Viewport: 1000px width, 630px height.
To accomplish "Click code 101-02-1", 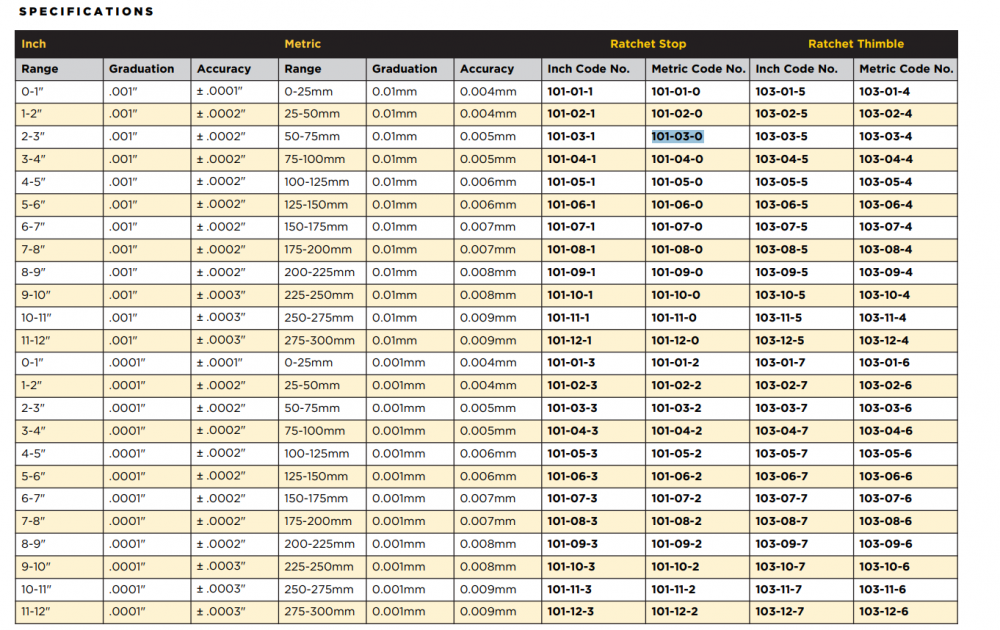I will tap(571, 114).
